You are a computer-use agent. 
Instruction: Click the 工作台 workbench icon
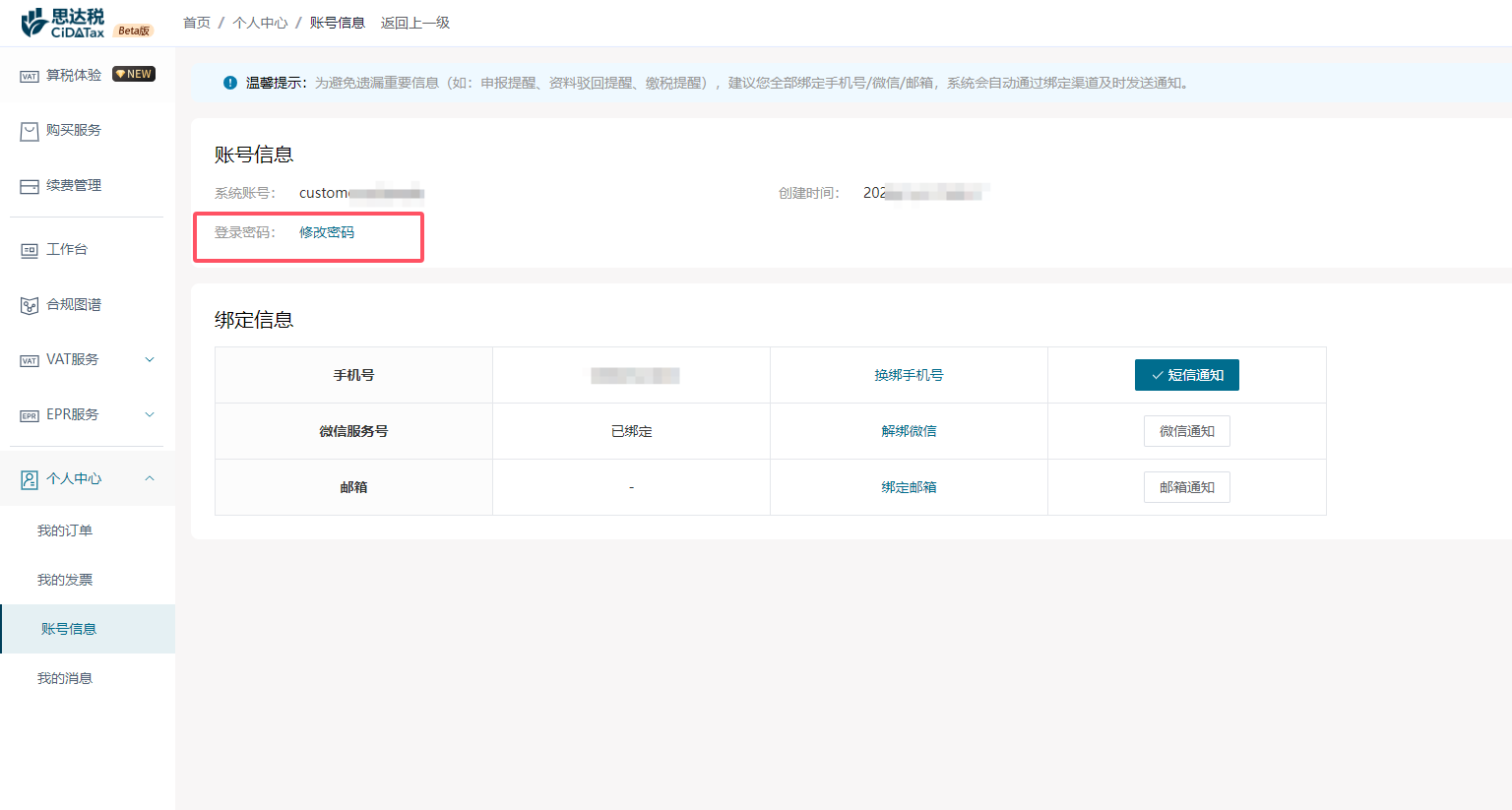[x=30, y=250]
